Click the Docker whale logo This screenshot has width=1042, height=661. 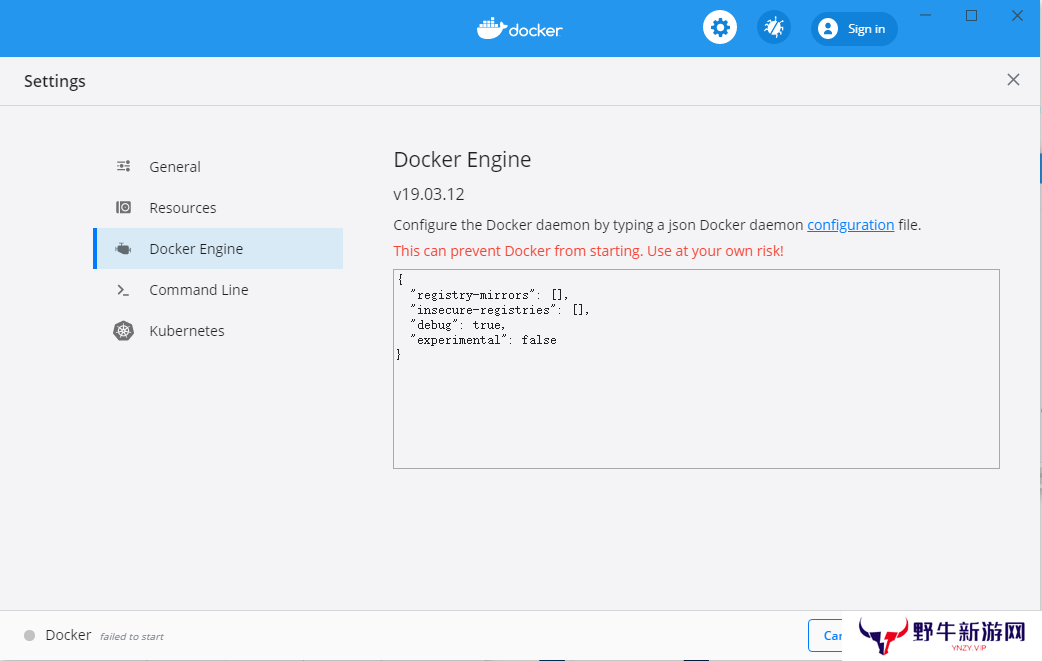point(520,29)
